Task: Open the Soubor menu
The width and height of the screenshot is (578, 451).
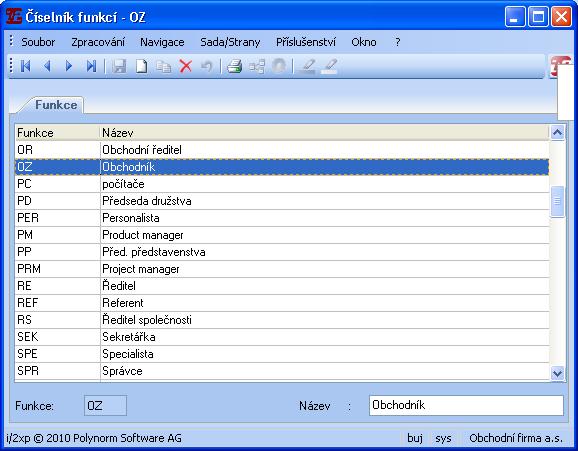Action: click(38, 42)
